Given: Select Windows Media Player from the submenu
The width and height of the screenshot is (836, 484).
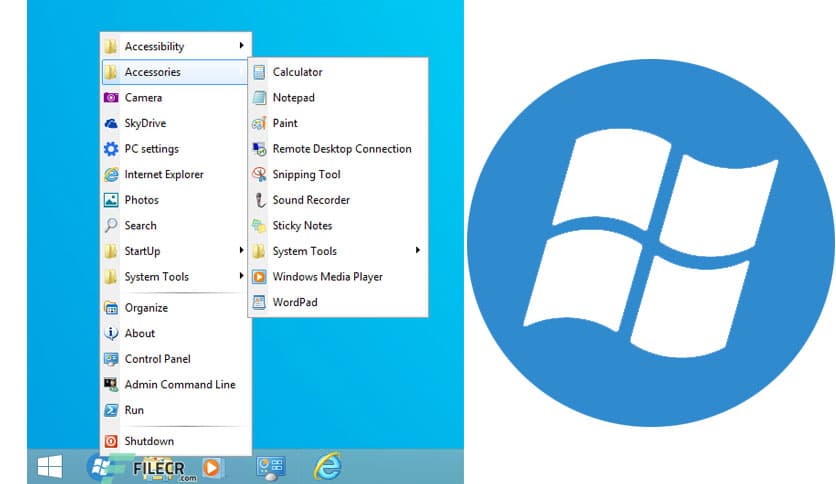Looking at the screenshot, I should pos(327,277).
